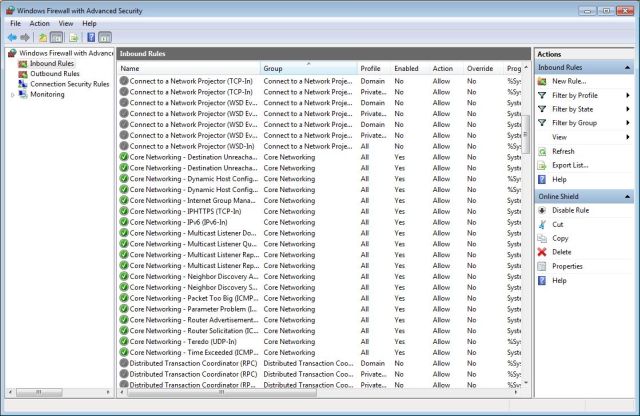Sort rules by the Enabled column header
The image size is (640, 416).
[x=407, y=68]
